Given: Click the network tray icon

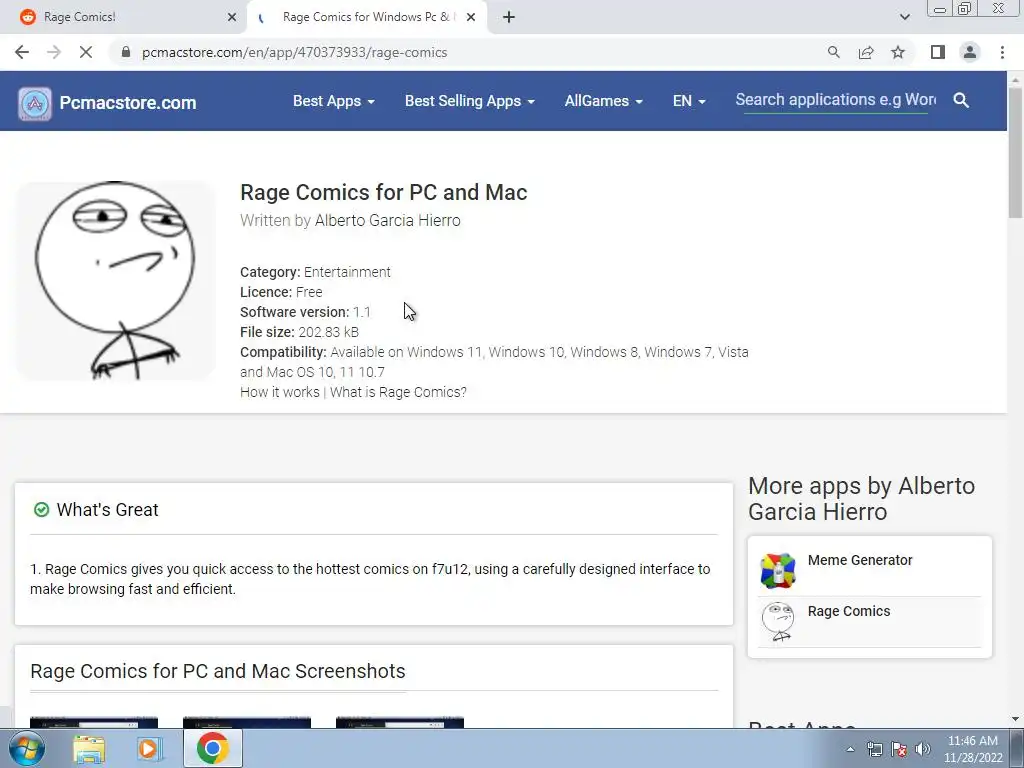Looking at the screenshot, I should pyautogui.click(x=874, y=749).
